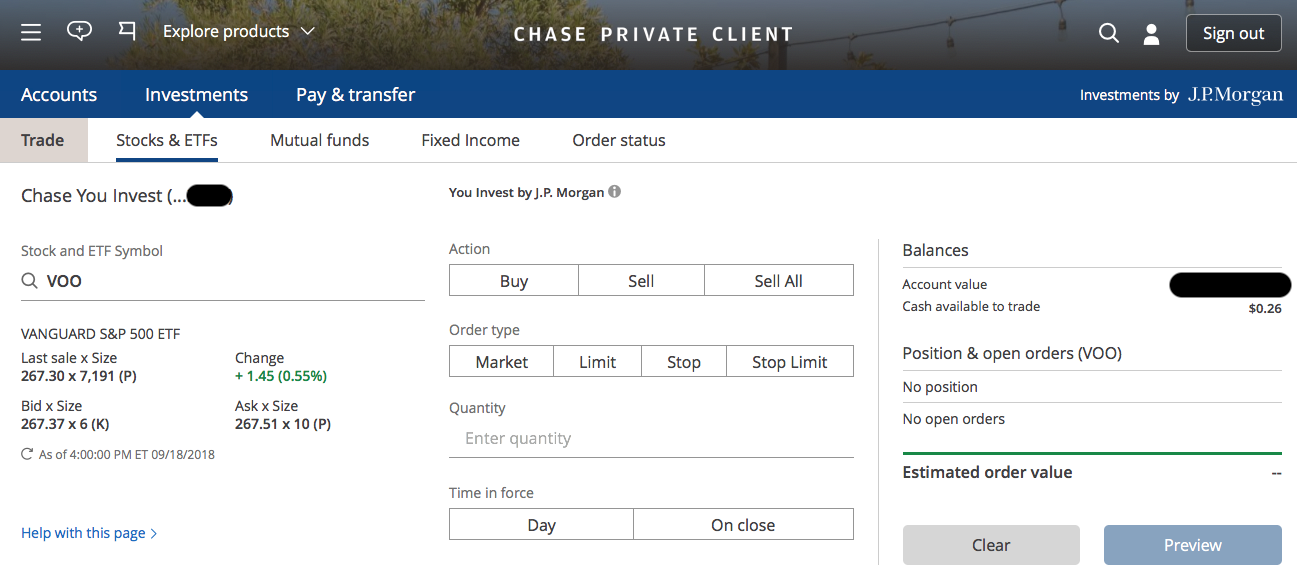Image resolution: width=1297 pixels, height=578 pixels.
Task: Open the chat message icon
Action: click(x=79, y=31)
